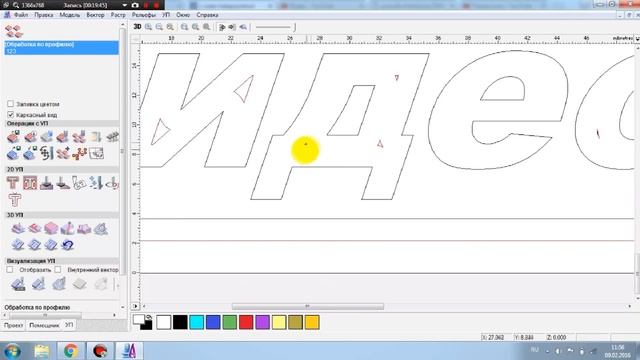Click the horizontal scrollbar below the canvas
Screen dimensions: 640x360
pos(308,306)
